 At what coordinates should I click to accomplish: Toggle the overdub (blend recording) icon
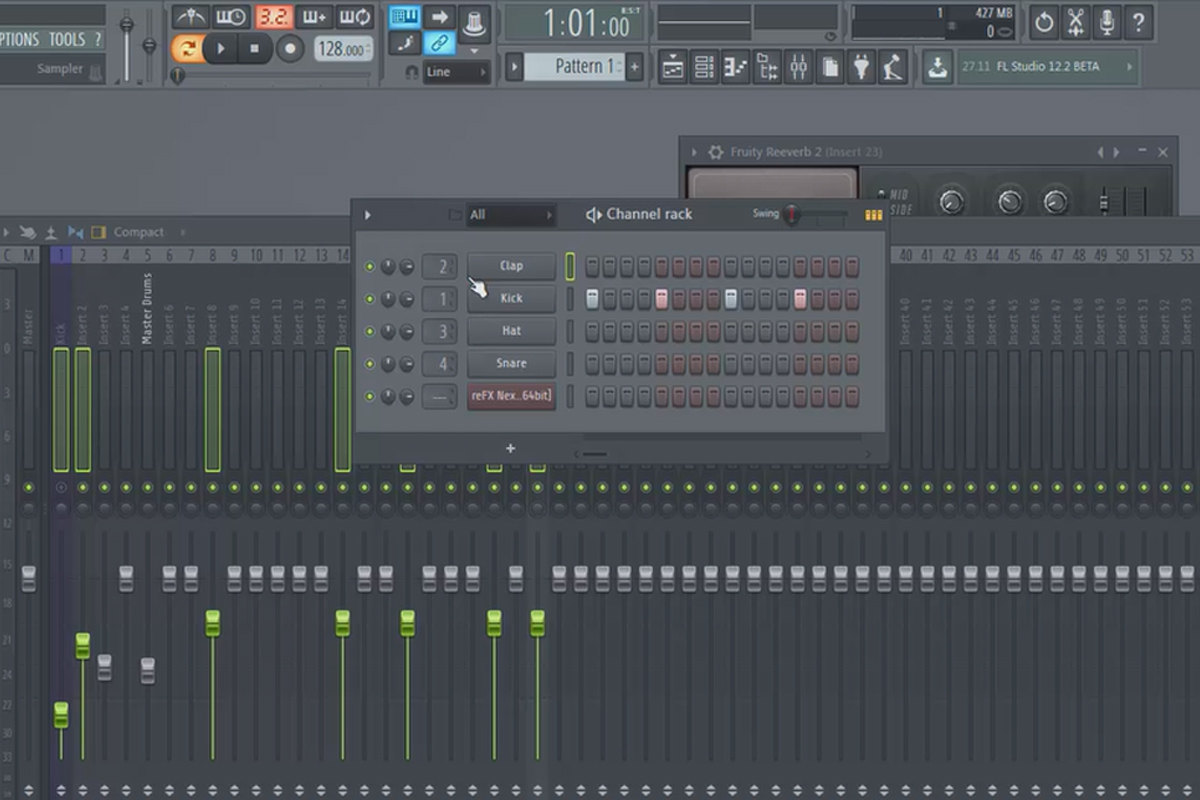point(314,17)
